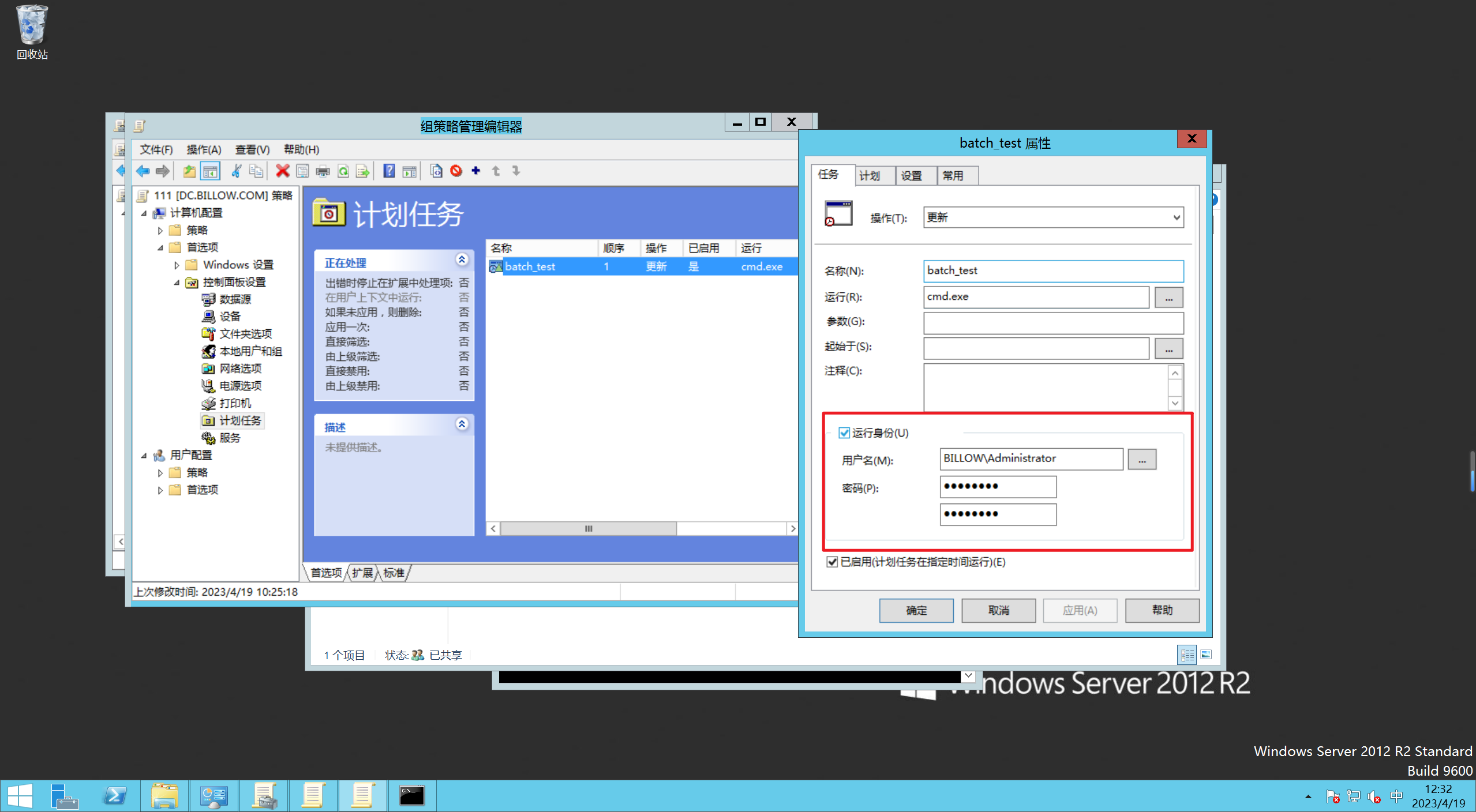Click the 名称(N) input field
The height and width of the screenshot is (812, 1476).
coord(1053,270)
